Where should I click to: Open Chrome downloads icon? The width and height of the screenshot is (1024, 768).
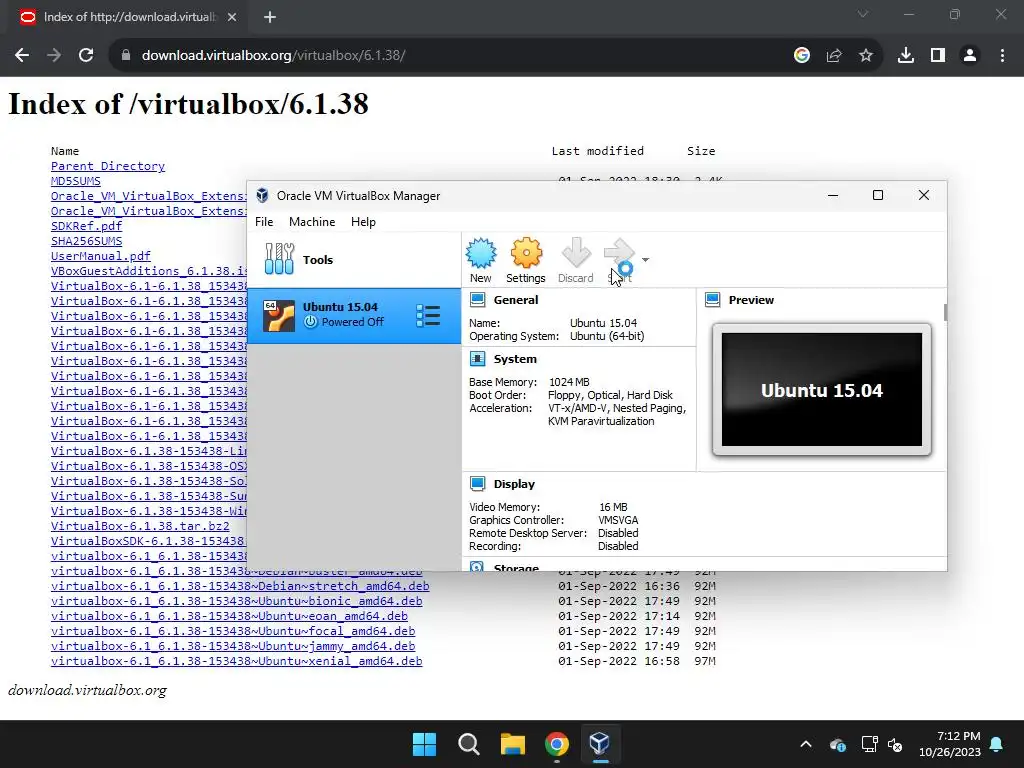(906, 56)
